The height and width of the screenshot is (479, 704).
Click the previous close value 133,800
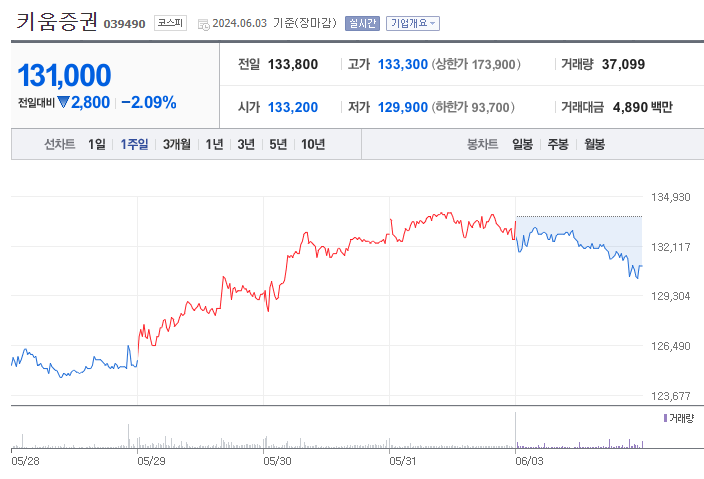coord(293,64)
